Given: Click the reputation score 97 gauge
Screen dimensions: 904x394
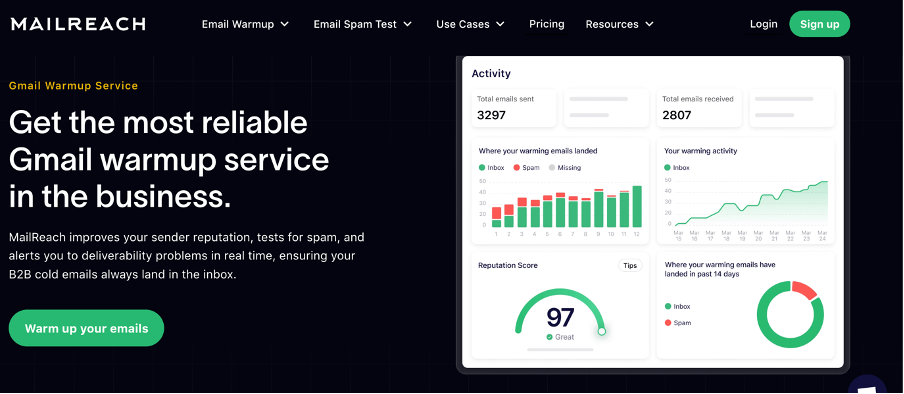Looking at the screenshot, I should (560, 316).
